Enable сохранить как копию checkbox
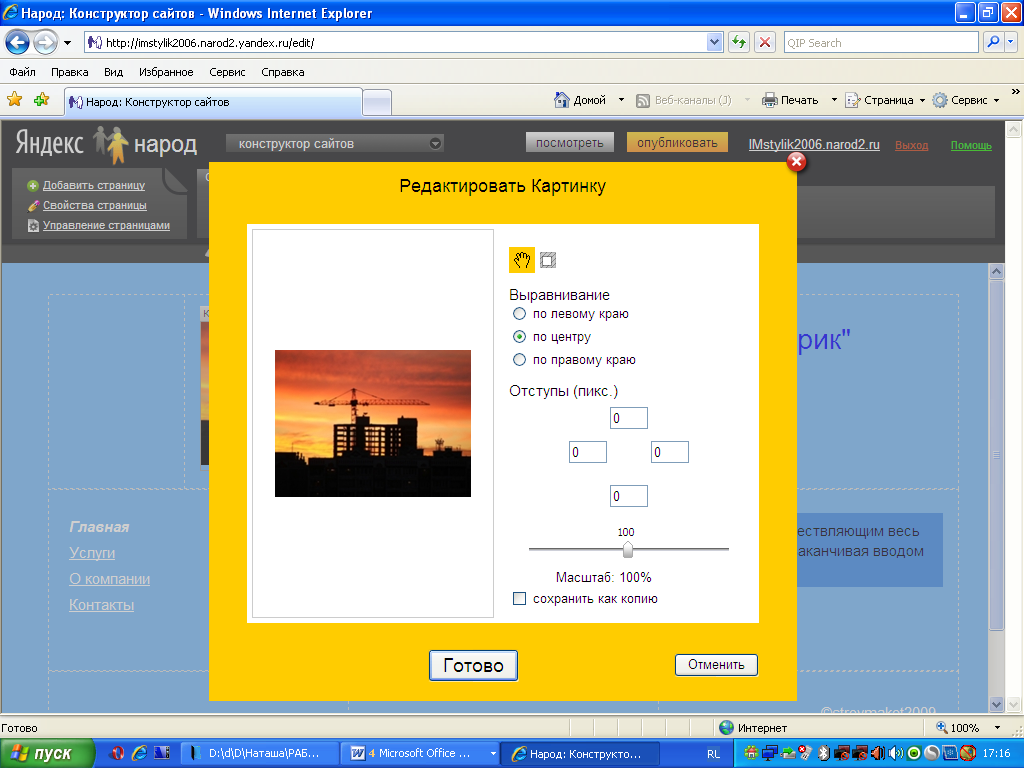 click(x=519, y=598)
